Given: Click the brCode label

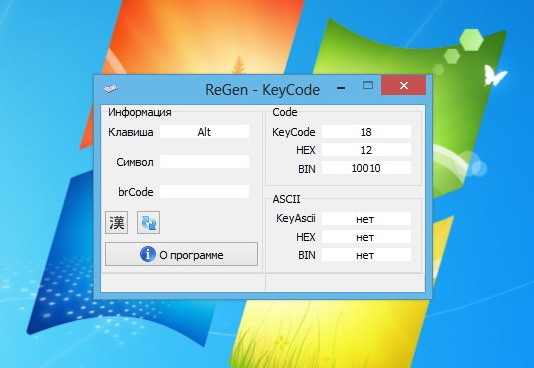Looking at the screenshot, I should click(x=136, y=192).
